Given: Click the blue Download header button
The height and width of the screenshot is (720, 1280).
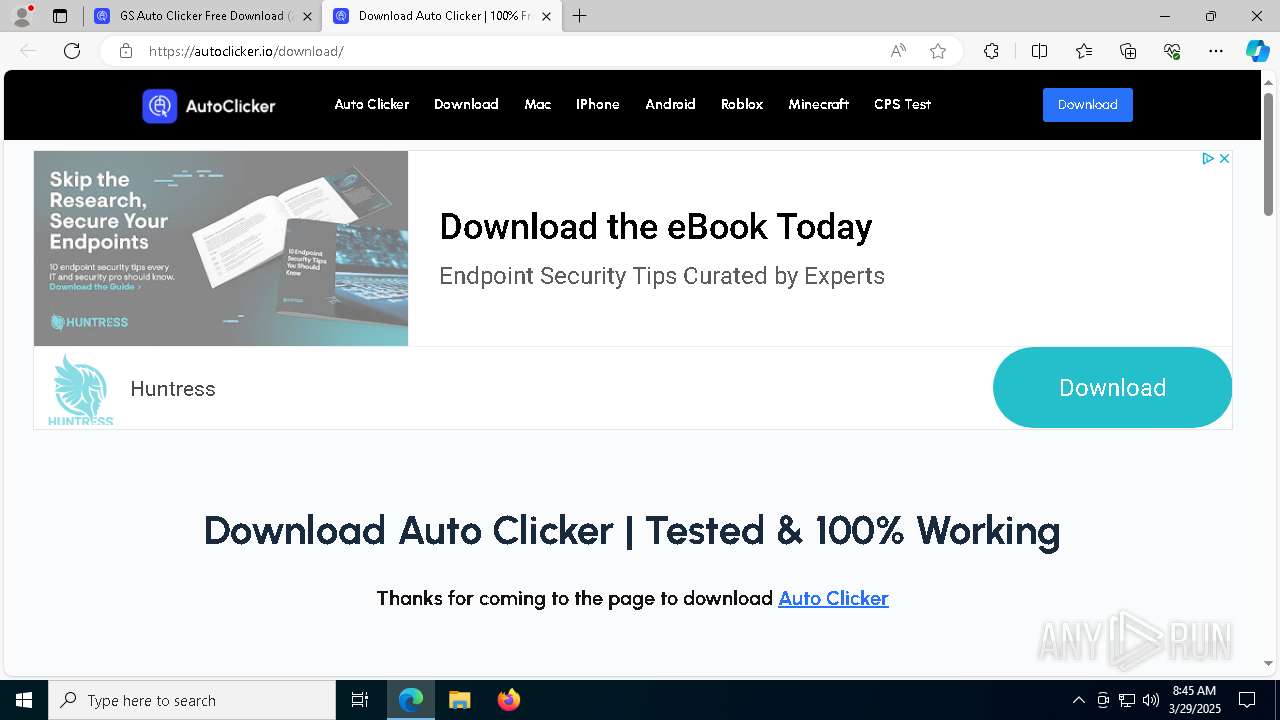Looking at the screenshot, I should coord(1088,105).
